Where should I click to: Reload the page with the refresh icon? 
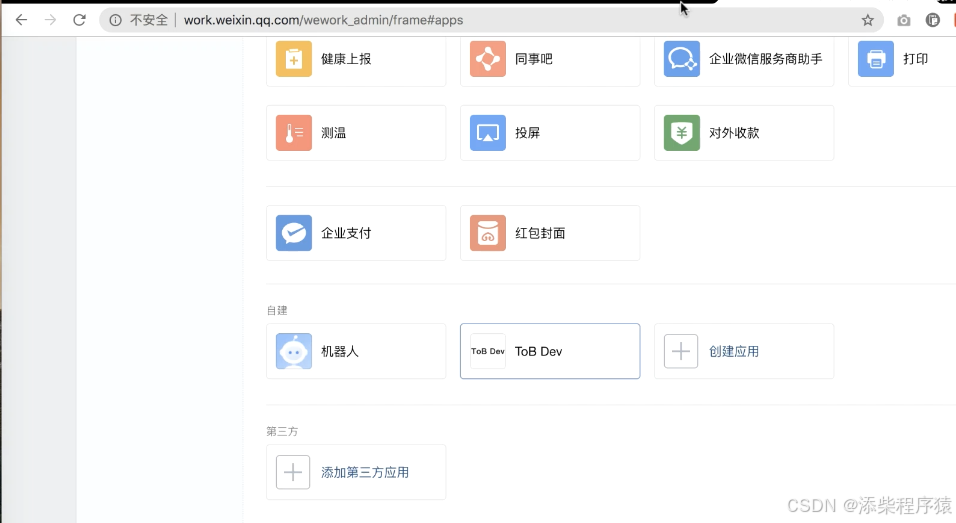coord(79,20)
